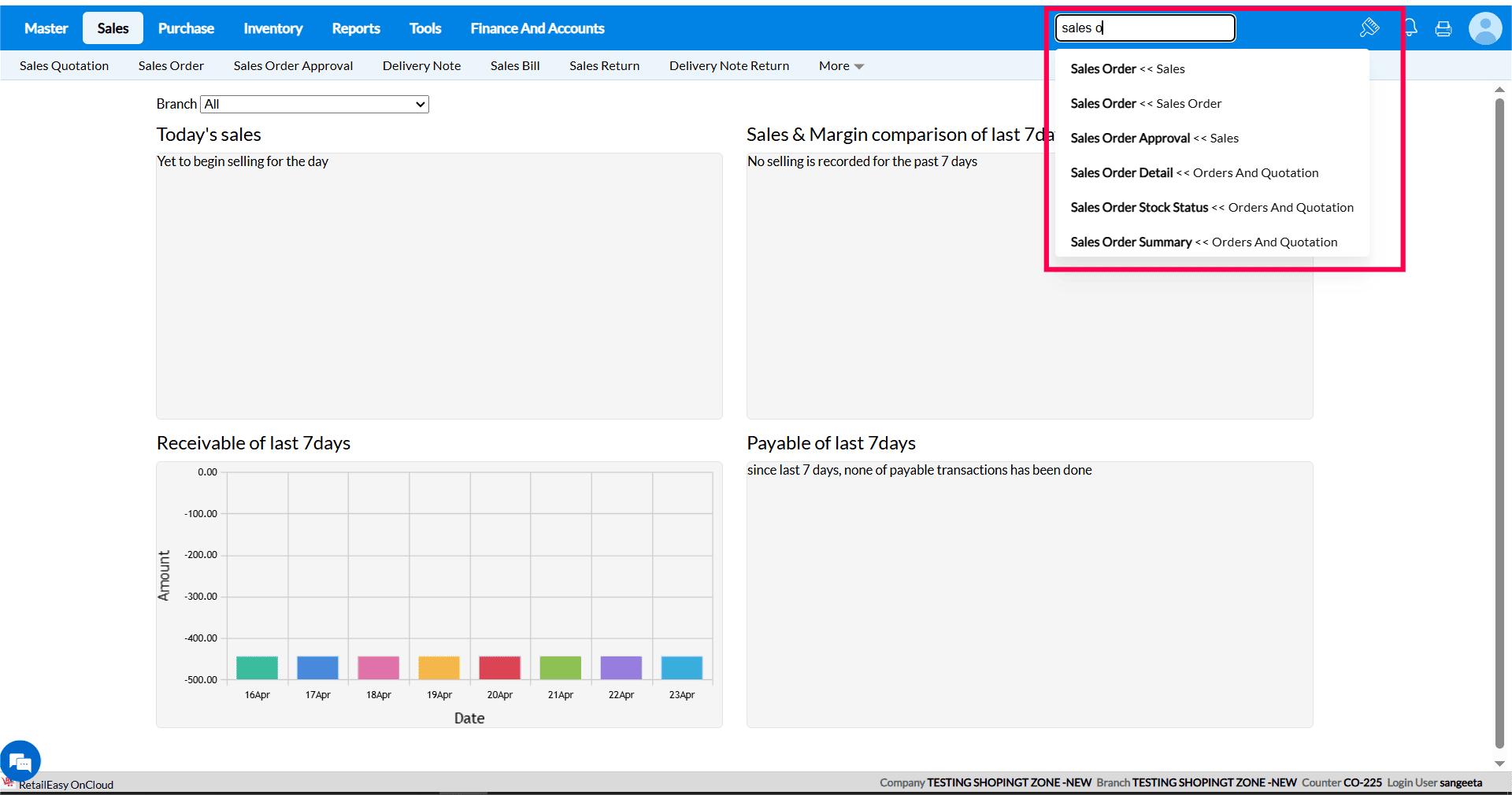Screen dimensions: 1512x795
Task: Expand the Branch dropdown
Action: coord(315,104)
